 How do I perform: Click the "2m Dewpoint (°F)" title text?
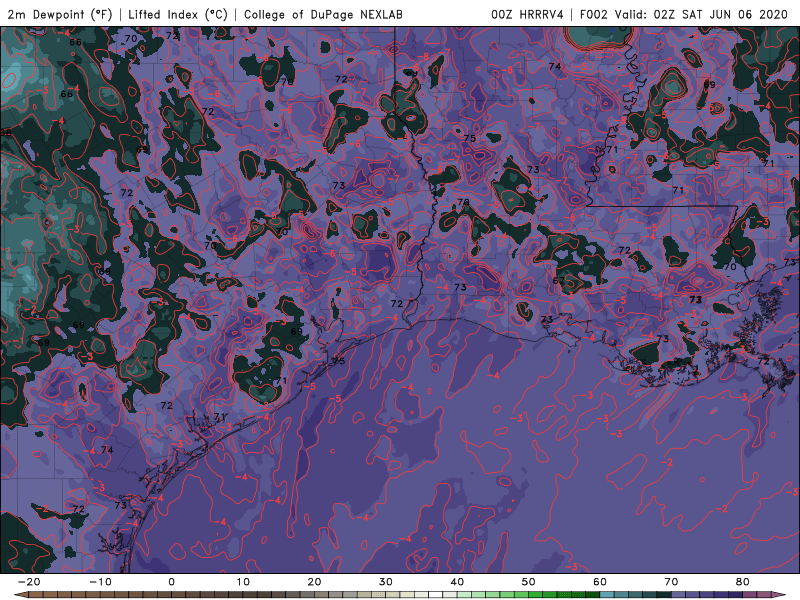click(x=60, y=14)
